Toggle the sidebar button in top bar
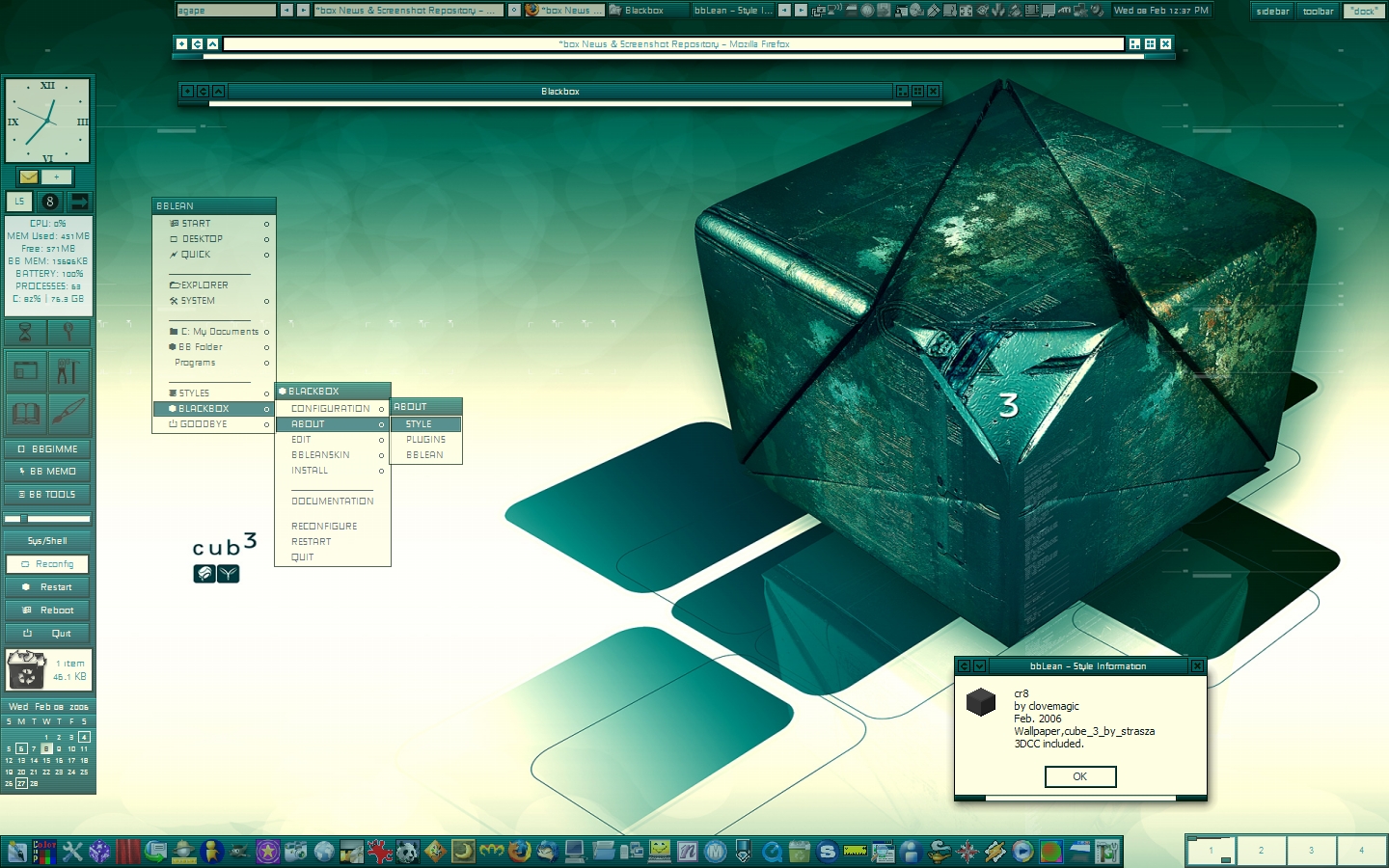1389x868 pixels. (1273, 11)
